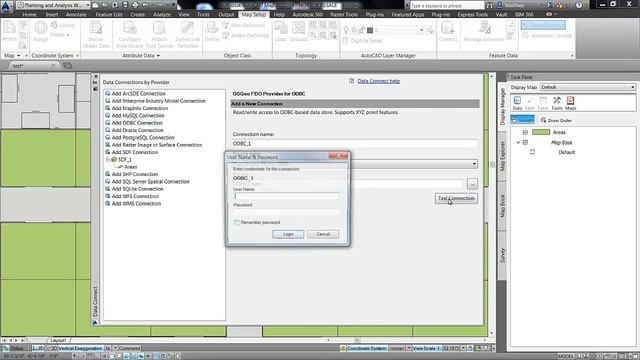The image size is (640, 360).
Task: Click the User Name input field
Action: tap(287, 196)
